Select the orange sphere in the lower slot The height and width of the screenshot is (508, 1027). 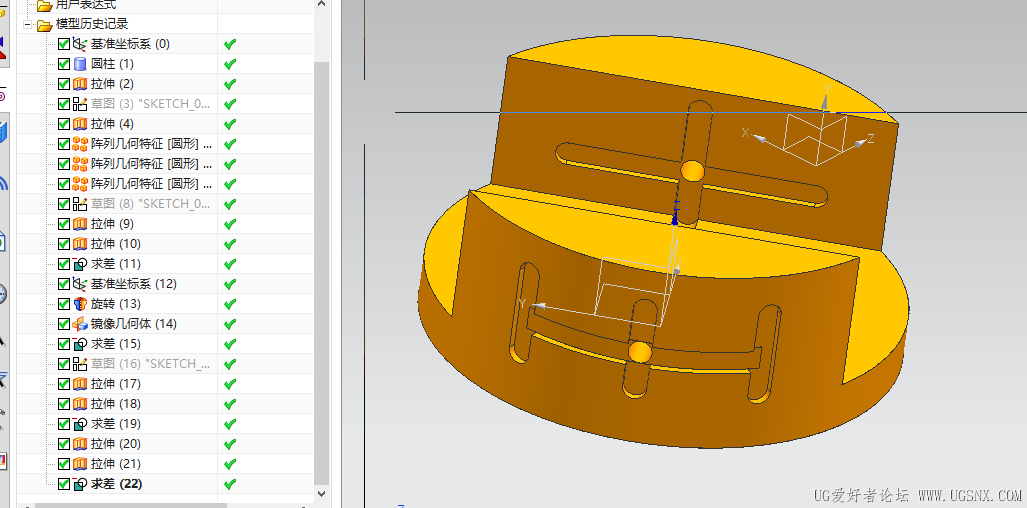[x=640, y=352]
